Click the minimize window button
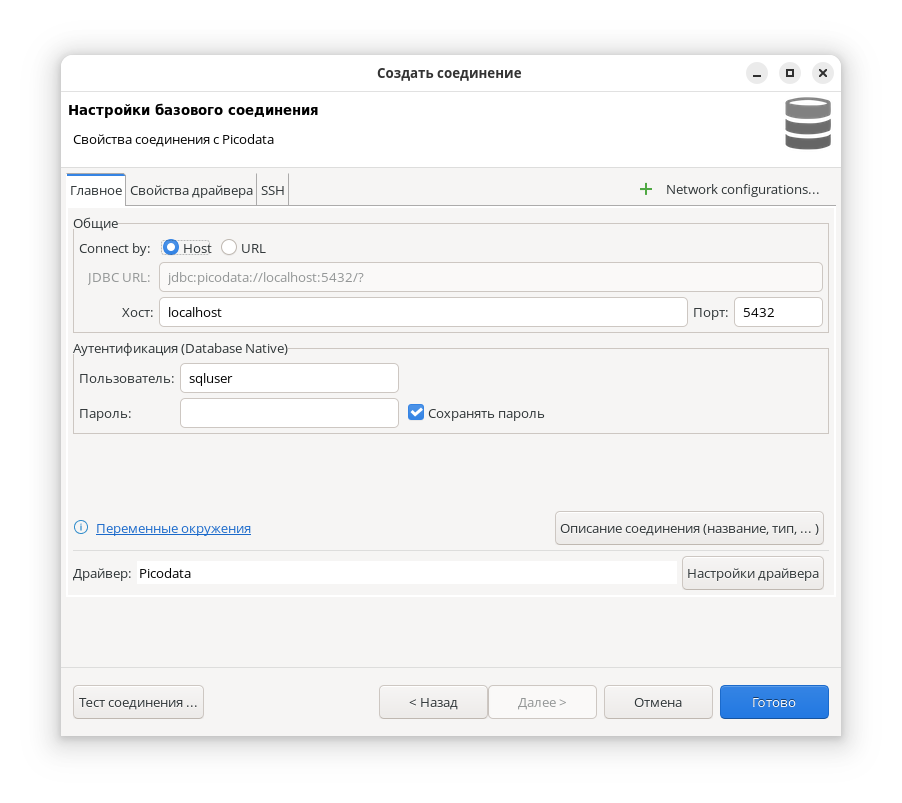The image size is (902, 803). [x=756, y=73]
